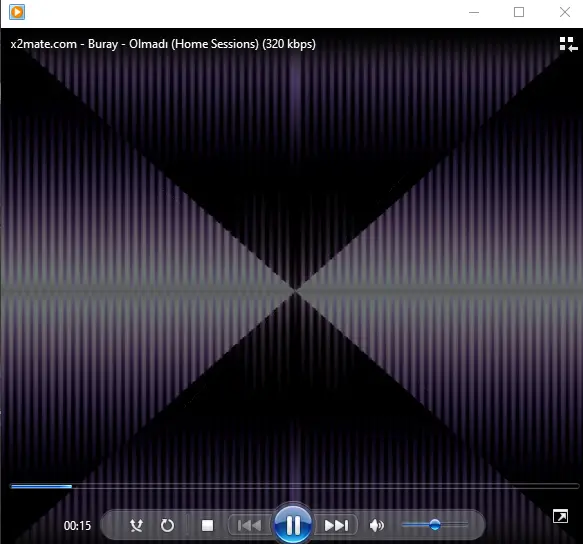Switch to Library view icon

(x=568, y=44)
